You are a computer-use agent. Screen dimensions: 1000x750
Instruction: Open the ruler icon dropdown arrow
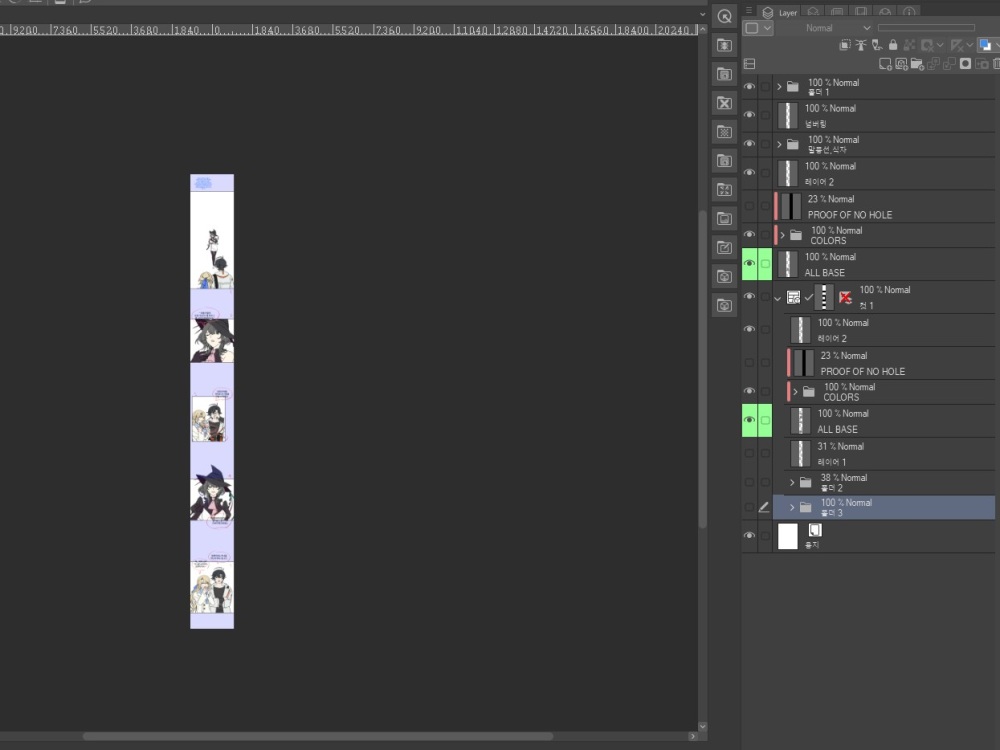coord(969,45)
